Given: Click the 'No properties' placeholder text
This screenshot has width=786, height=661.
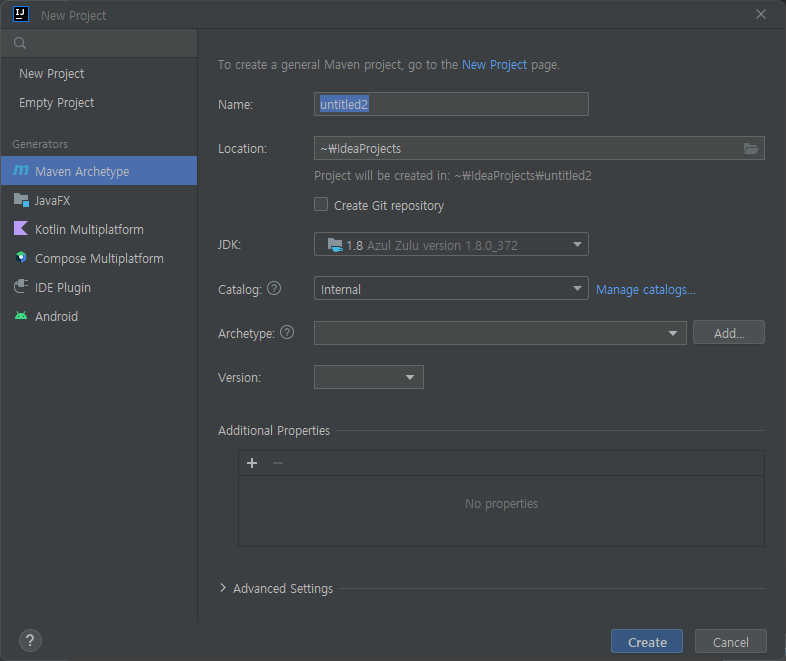Looking at the screenshot, I should (501, 504).
